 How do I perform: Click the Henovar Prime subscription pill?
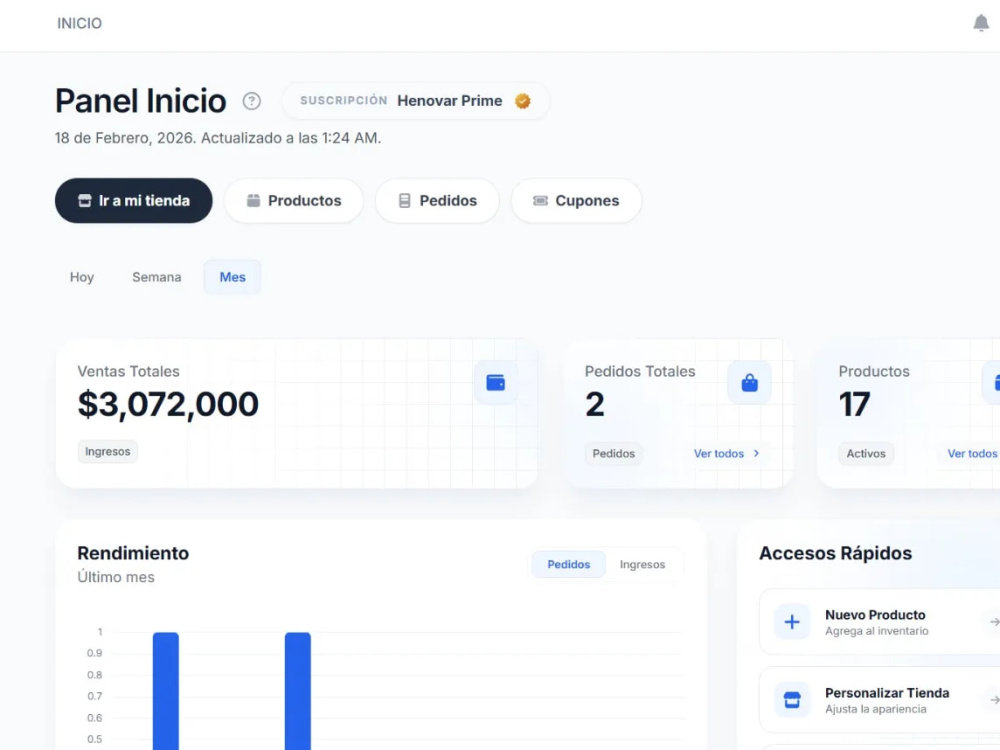(415, 101)
